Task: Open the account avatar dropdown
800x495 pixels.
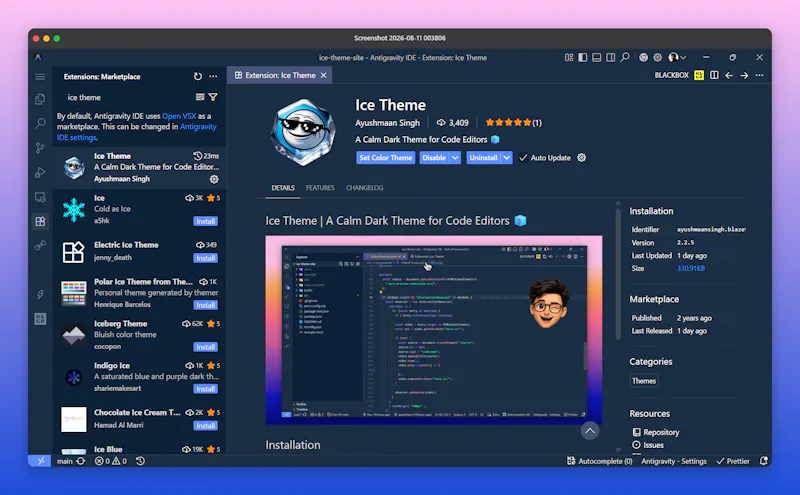Action: pos(678,58)
